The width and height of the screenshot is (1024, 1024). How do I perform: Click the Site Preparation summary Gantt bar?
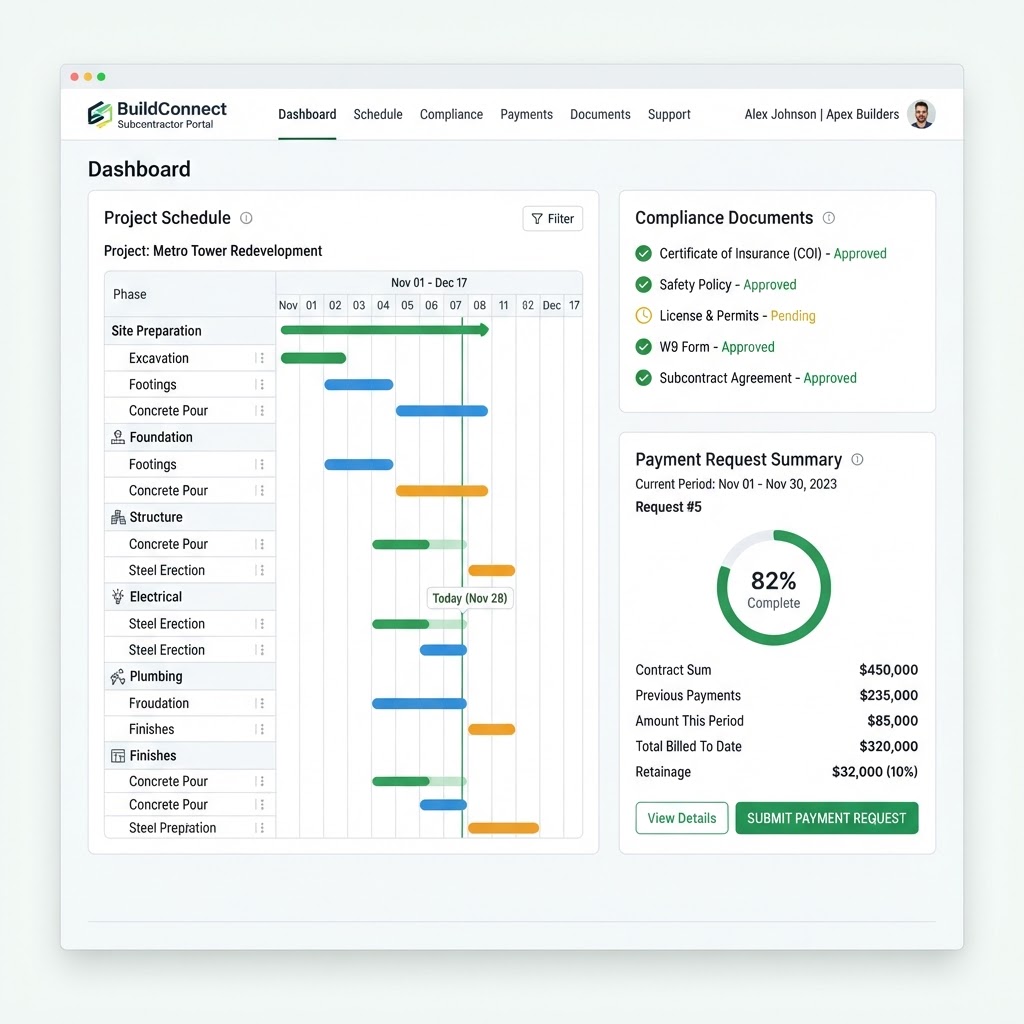pos(385,330)
